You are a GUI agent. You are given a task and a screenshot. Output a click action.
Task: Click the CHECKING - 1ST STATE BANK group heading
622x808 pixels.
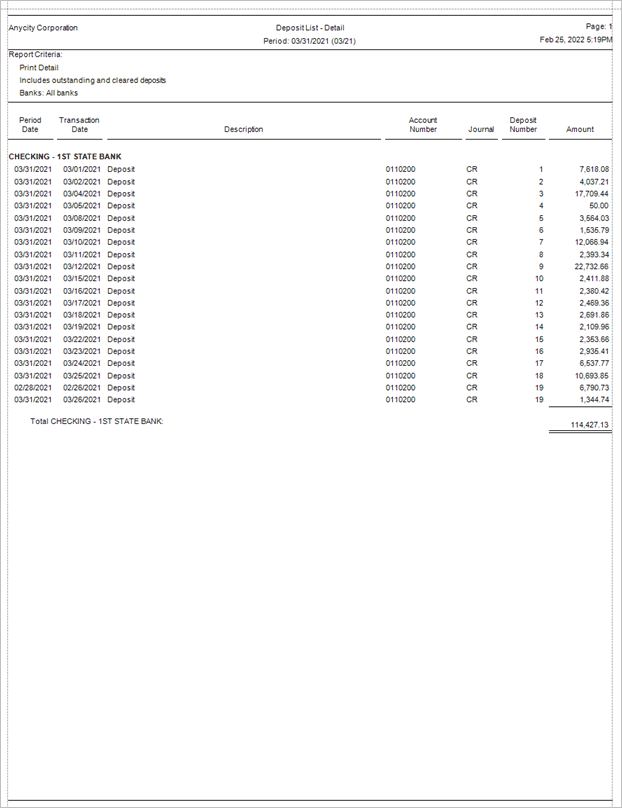(x=65, y=157)
